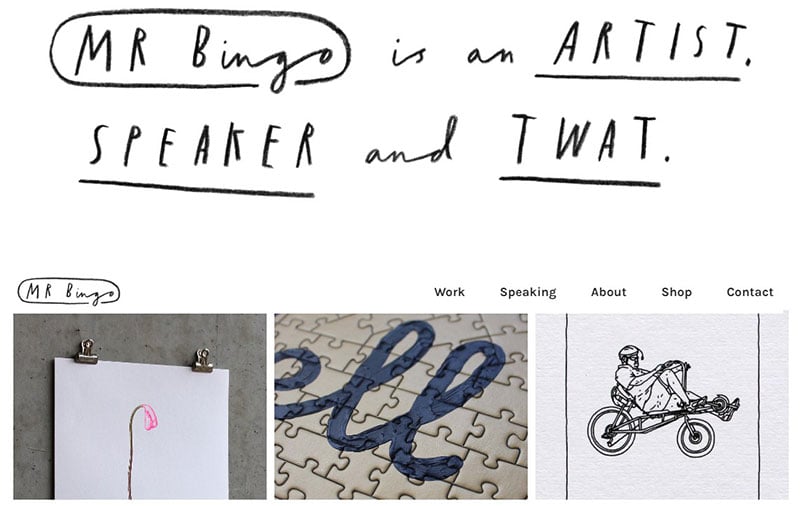This screenshot has width=800, height=506.
Task: Click the left metal bulldog clip
Action: pyautogui.click(x=87, y=351)
